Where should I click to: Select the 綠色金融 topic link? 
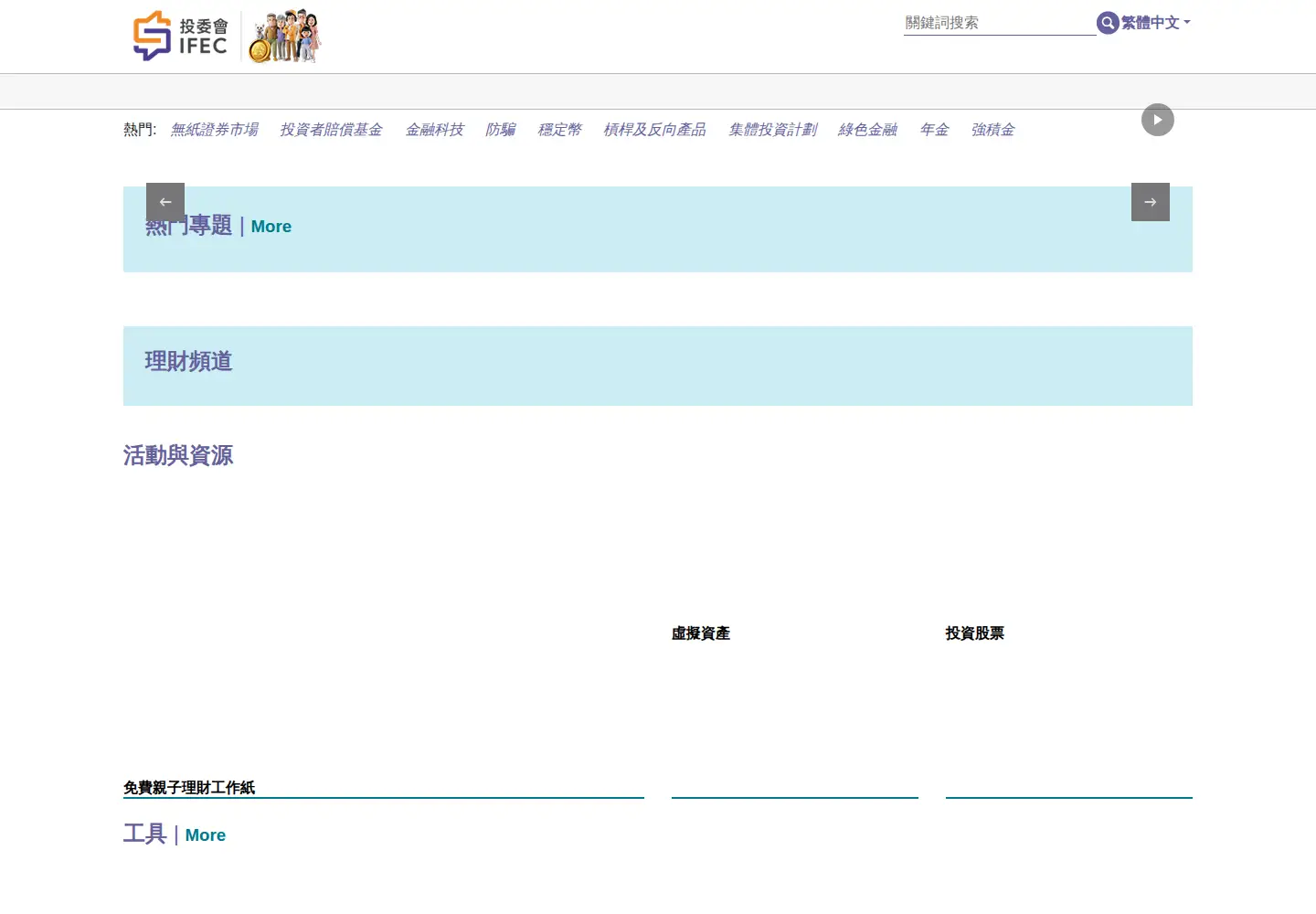pos(867,130)
